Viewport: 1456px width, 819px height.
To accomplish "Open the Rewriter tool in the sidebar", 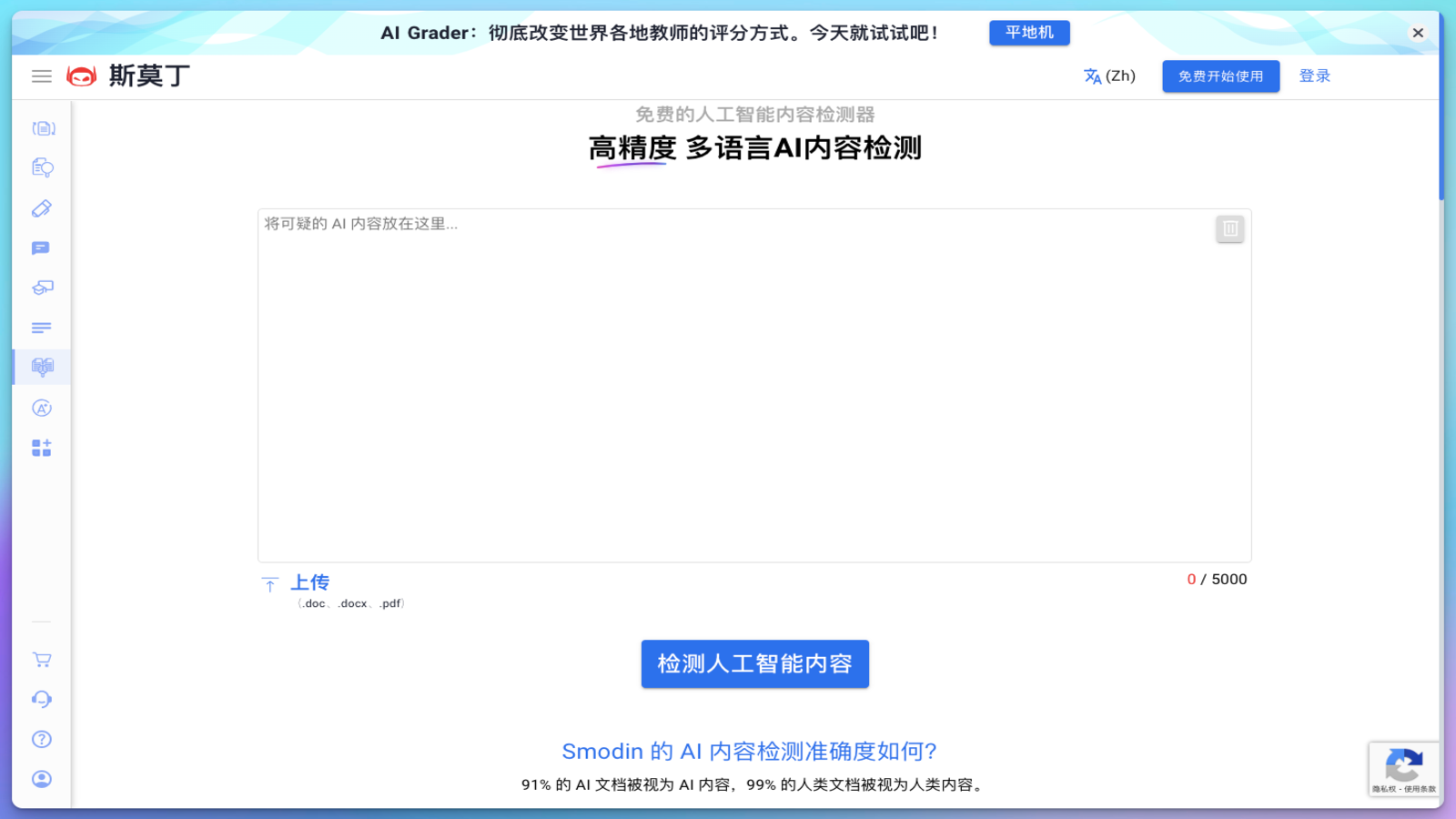I will 41,128.
